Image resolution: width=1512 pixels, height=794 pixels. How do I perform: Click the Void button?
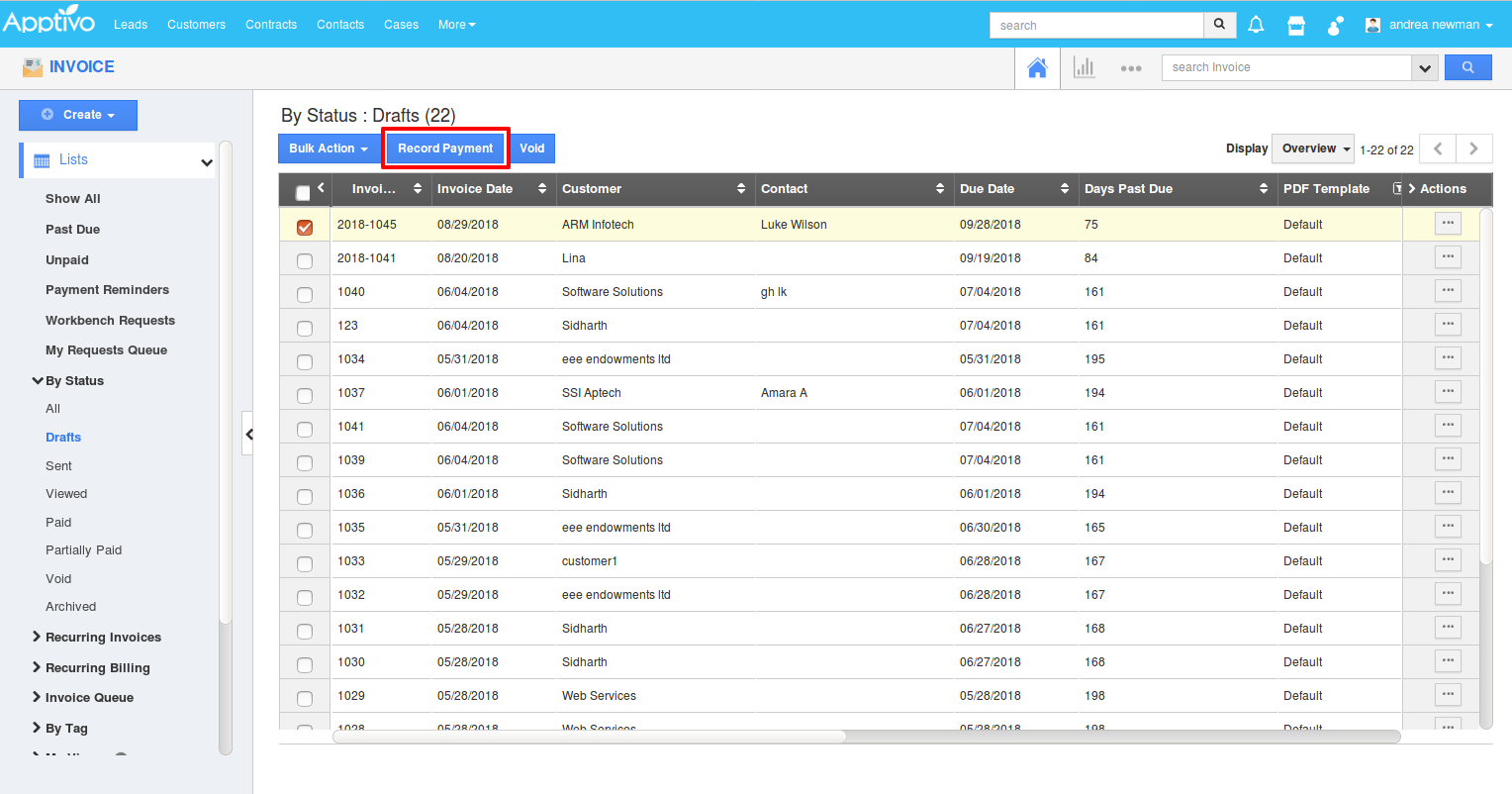(x=532, y=149)
